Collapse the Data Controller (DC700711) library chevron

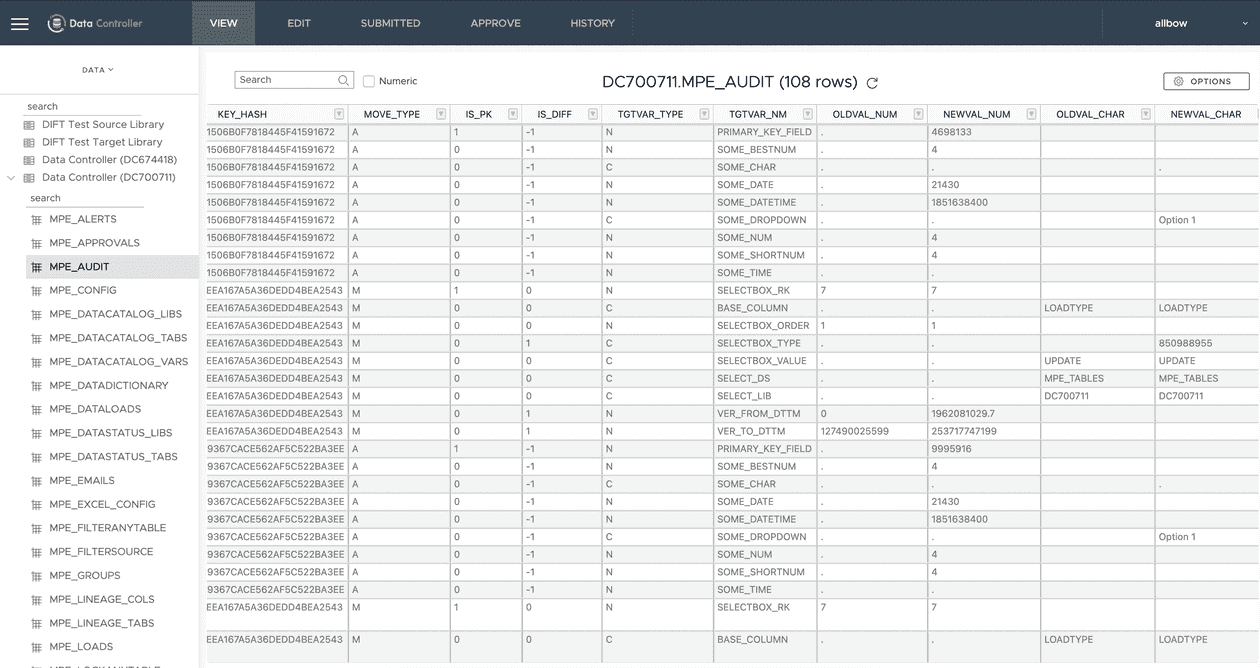click(x=11, y=178)
